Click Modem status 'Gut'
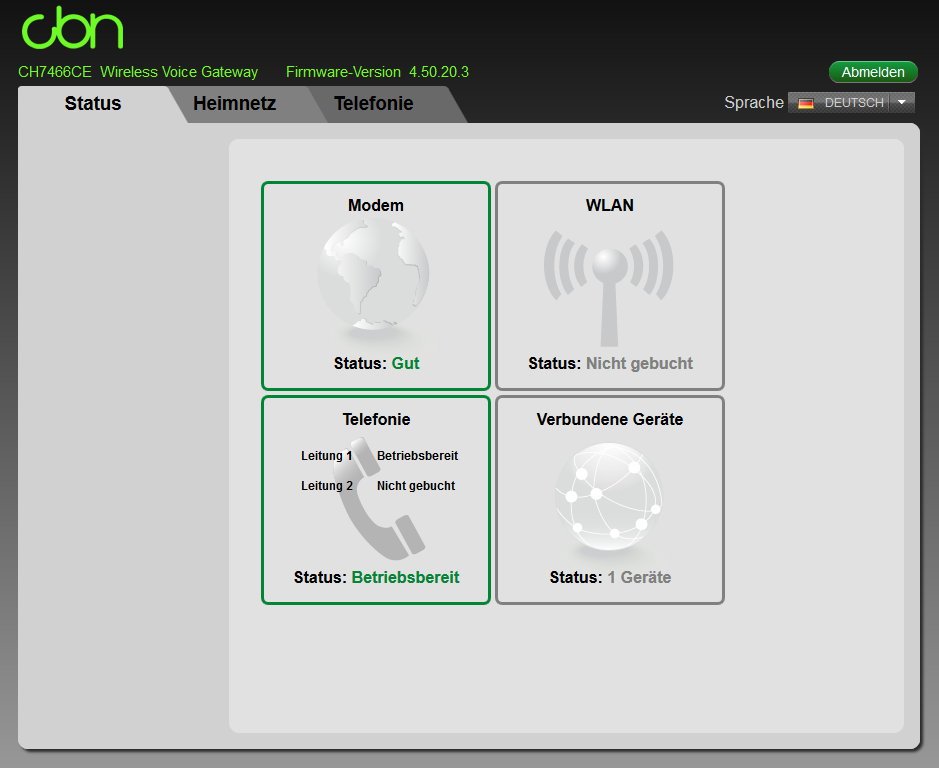Image resolution: width=939 pixels, height=768 pixels. click(405, 364)
